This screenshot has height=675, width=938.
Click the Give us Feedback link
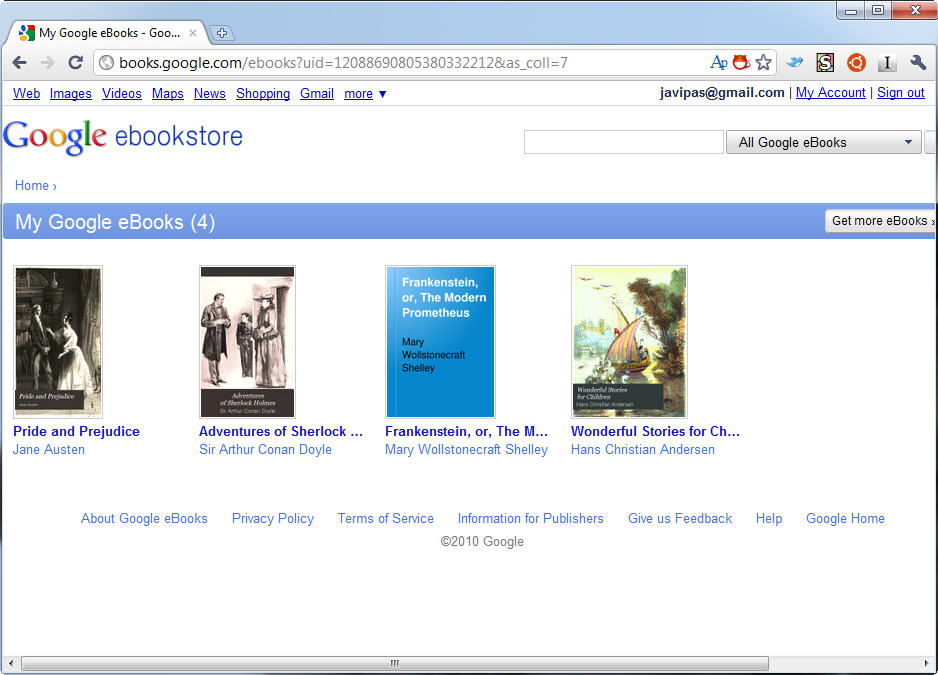(680, 519)
